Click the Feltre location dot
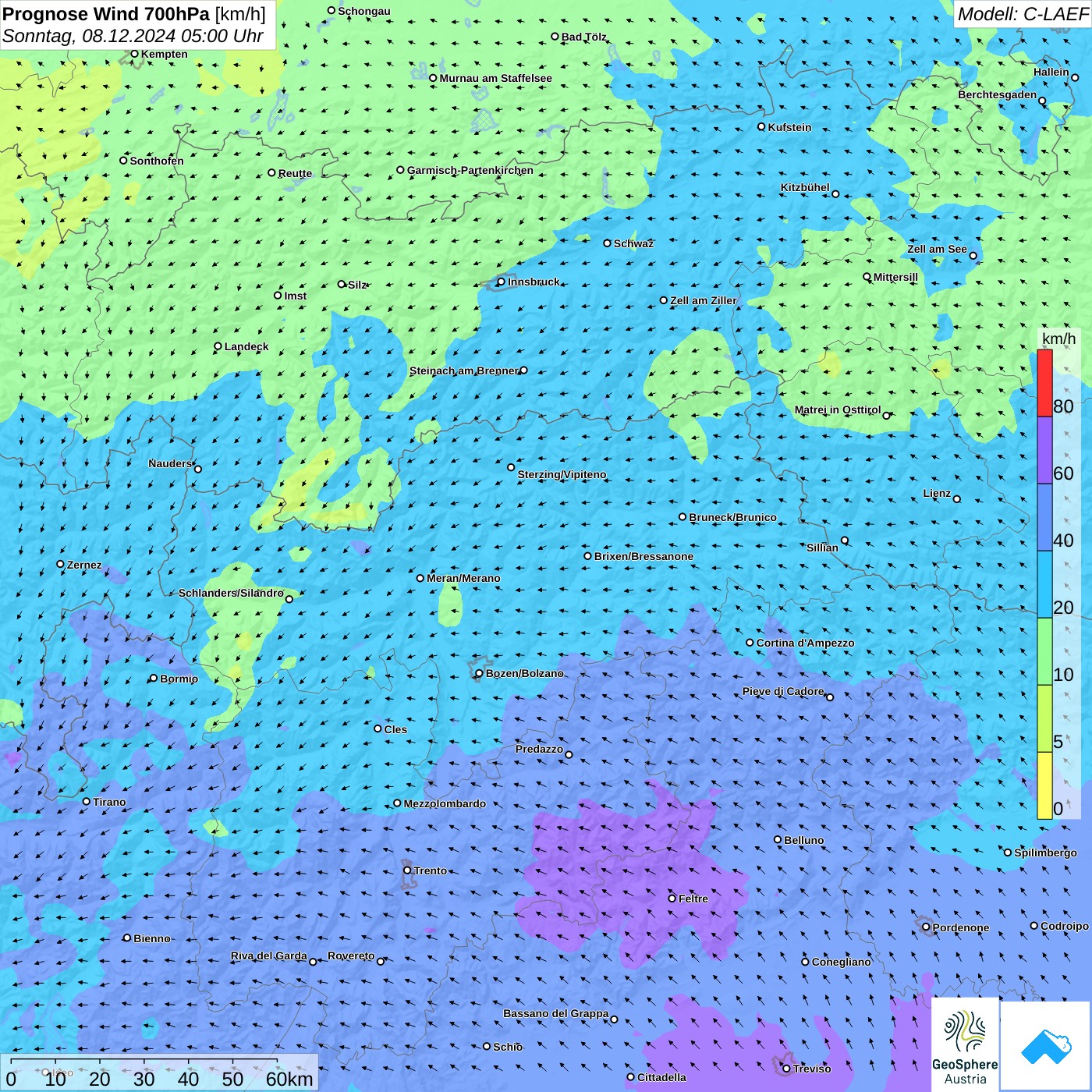This screenshot has height=1092, width=1092. [672, 899]
